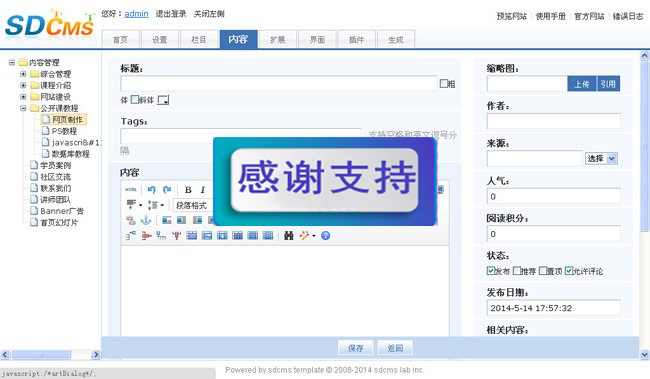
Task: Click the 返回 back button
Action: point(395,348)
